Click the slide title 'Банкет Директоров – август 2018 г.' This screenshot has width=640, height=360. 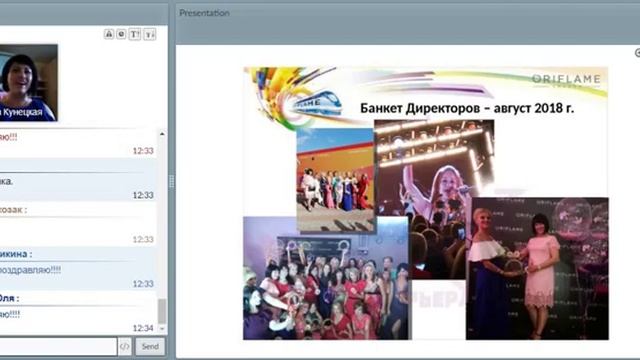pyautogui.click(x=467, y=108)
